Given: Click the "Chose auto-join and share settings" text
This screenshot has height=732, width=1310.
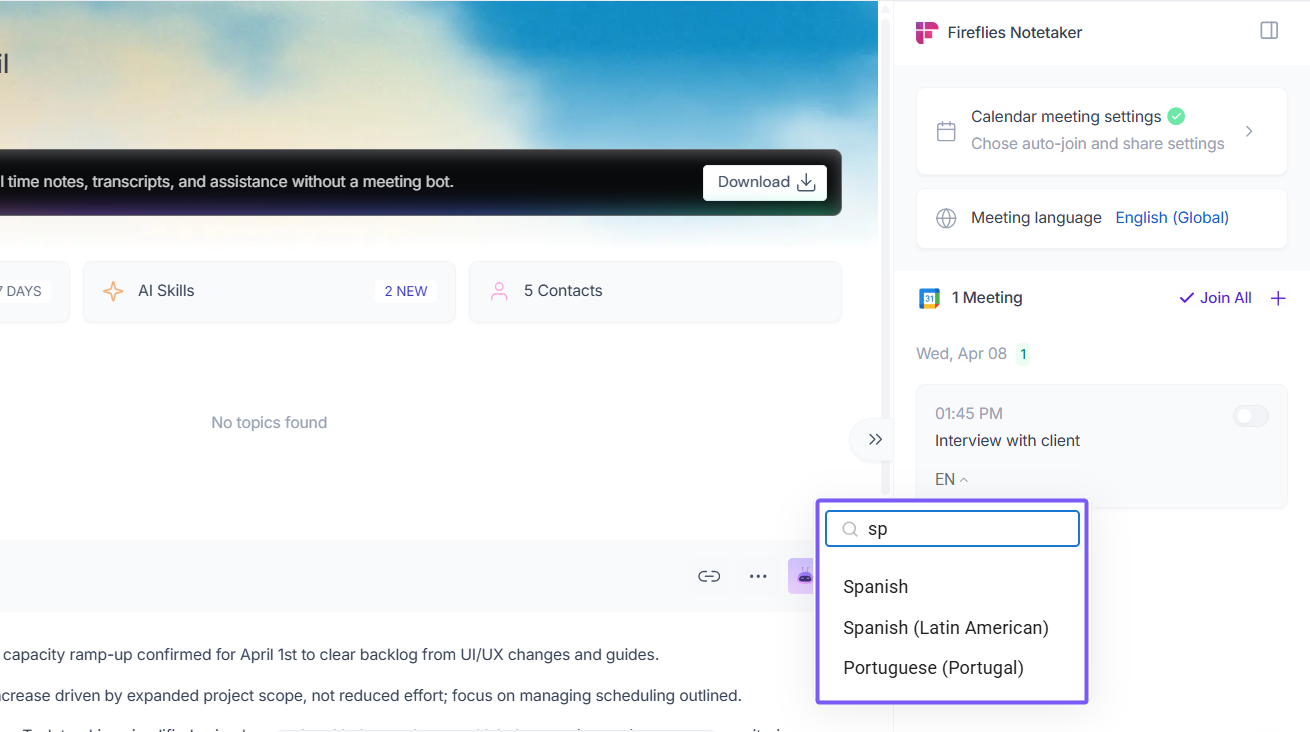Looking at the screenshot, I should [x=1097, y=144].
